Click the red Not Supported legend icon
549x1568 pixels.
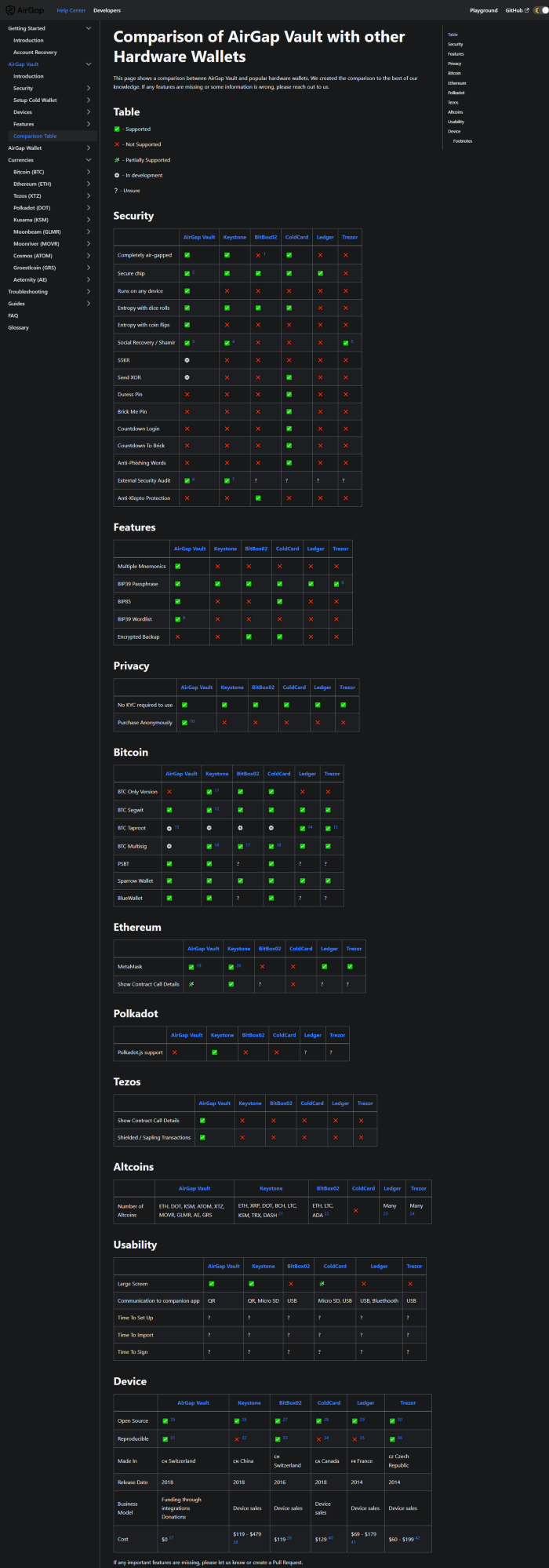117,144
